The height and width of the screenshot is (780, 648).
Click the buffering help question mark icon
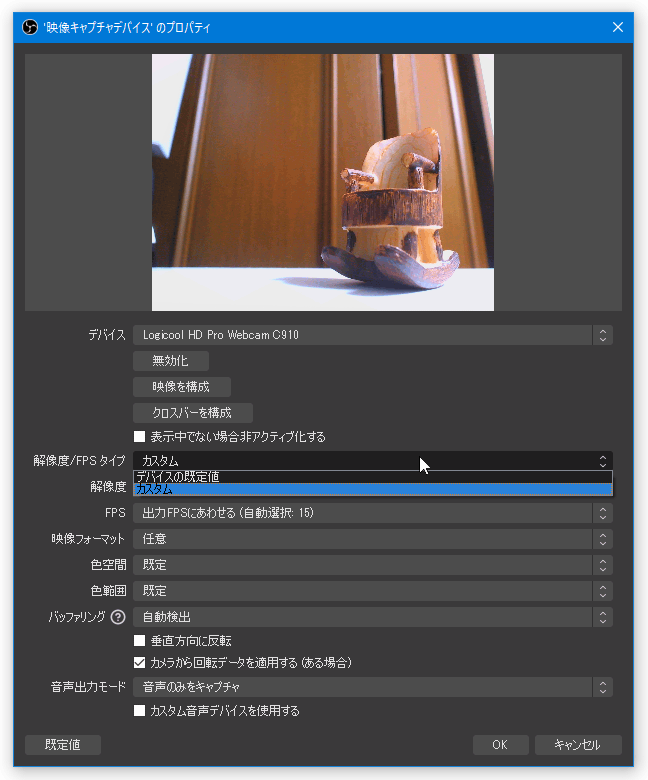(118, 617)
